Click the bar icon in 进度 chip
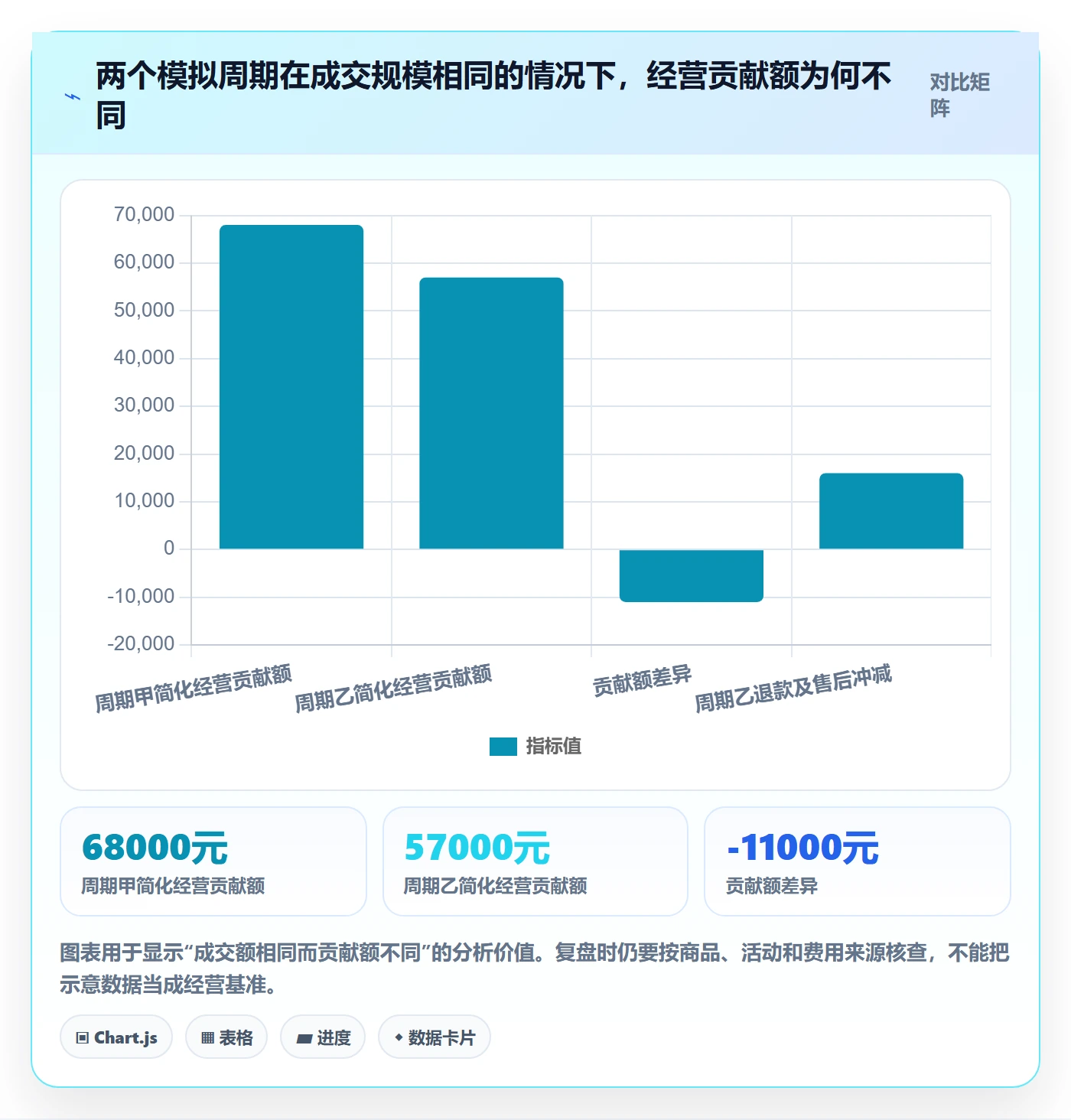The height and width of the screenshot is (1120, 1071). coord(304,1038)
